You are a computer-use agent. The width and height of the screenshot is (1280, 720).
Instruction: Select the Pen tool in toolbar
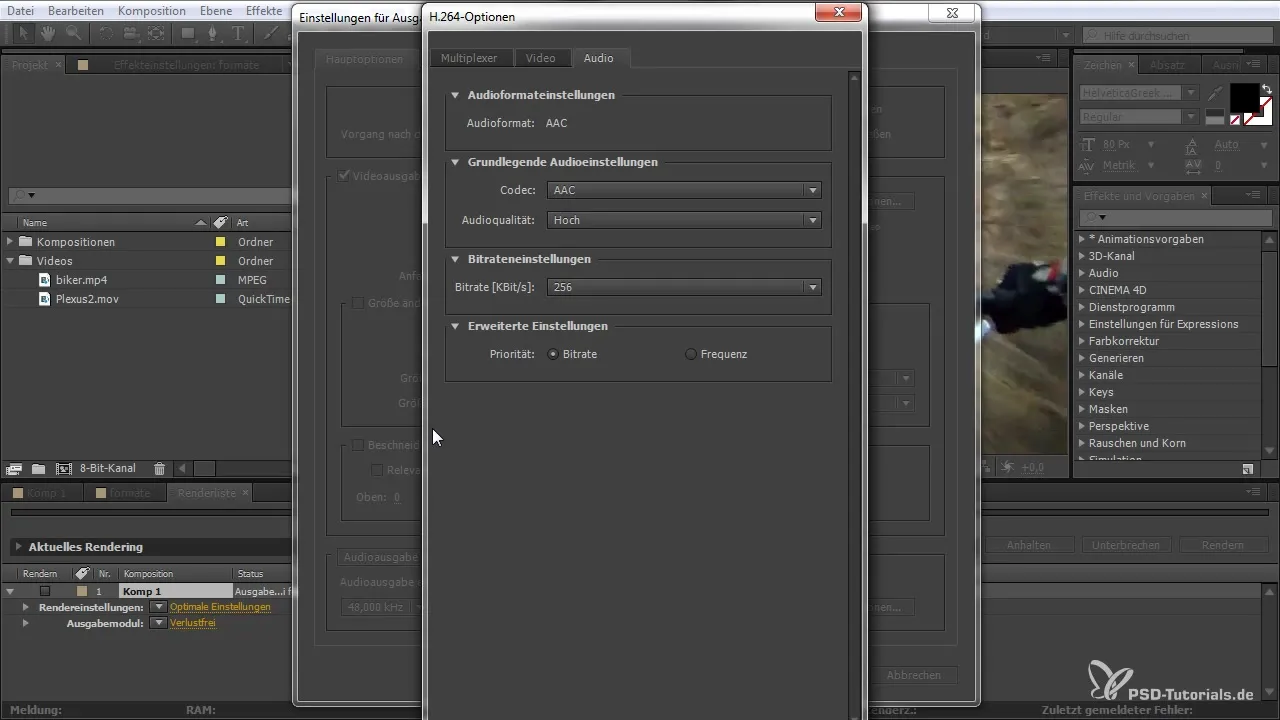pyautogui.click(x=214, y=33)
